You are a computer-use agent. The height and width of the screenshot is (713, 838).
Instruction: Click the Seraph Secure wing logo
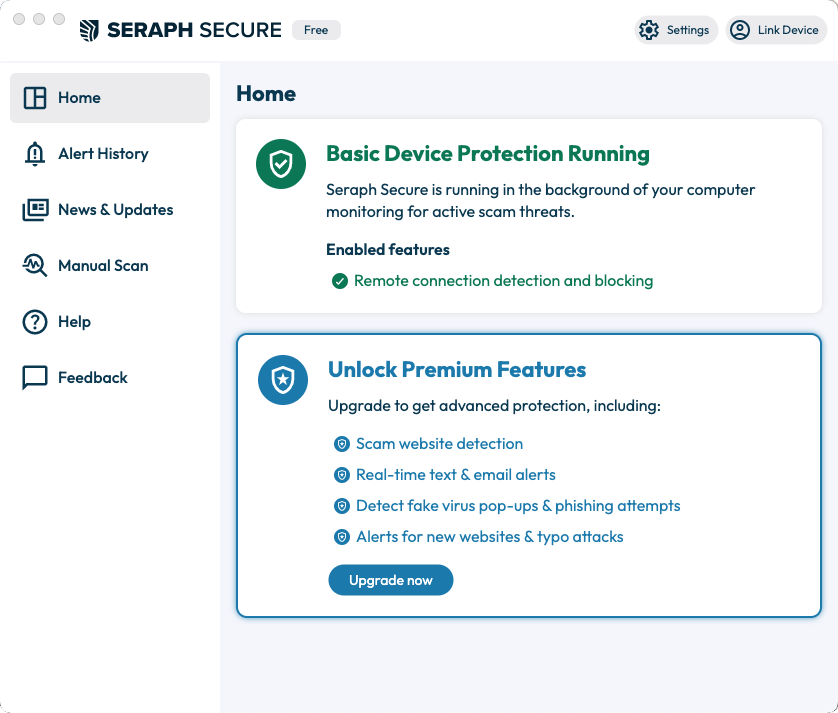(89, 30)
